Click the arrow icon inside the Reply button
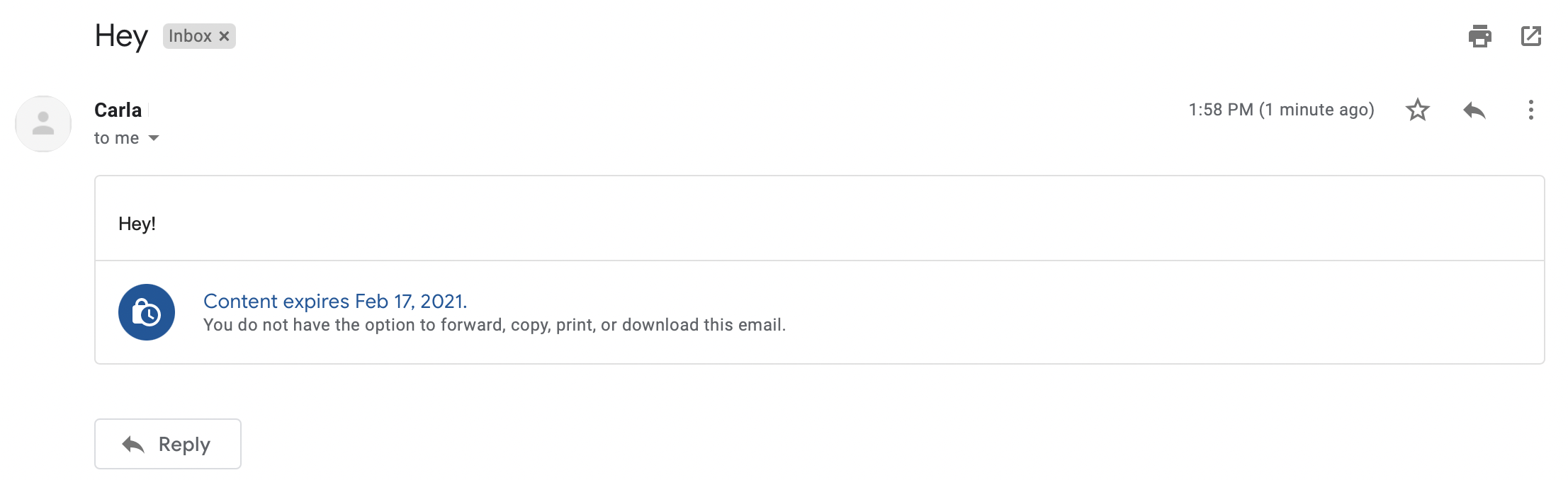This screenshot has height=480, width=1568. coord(133,445)
